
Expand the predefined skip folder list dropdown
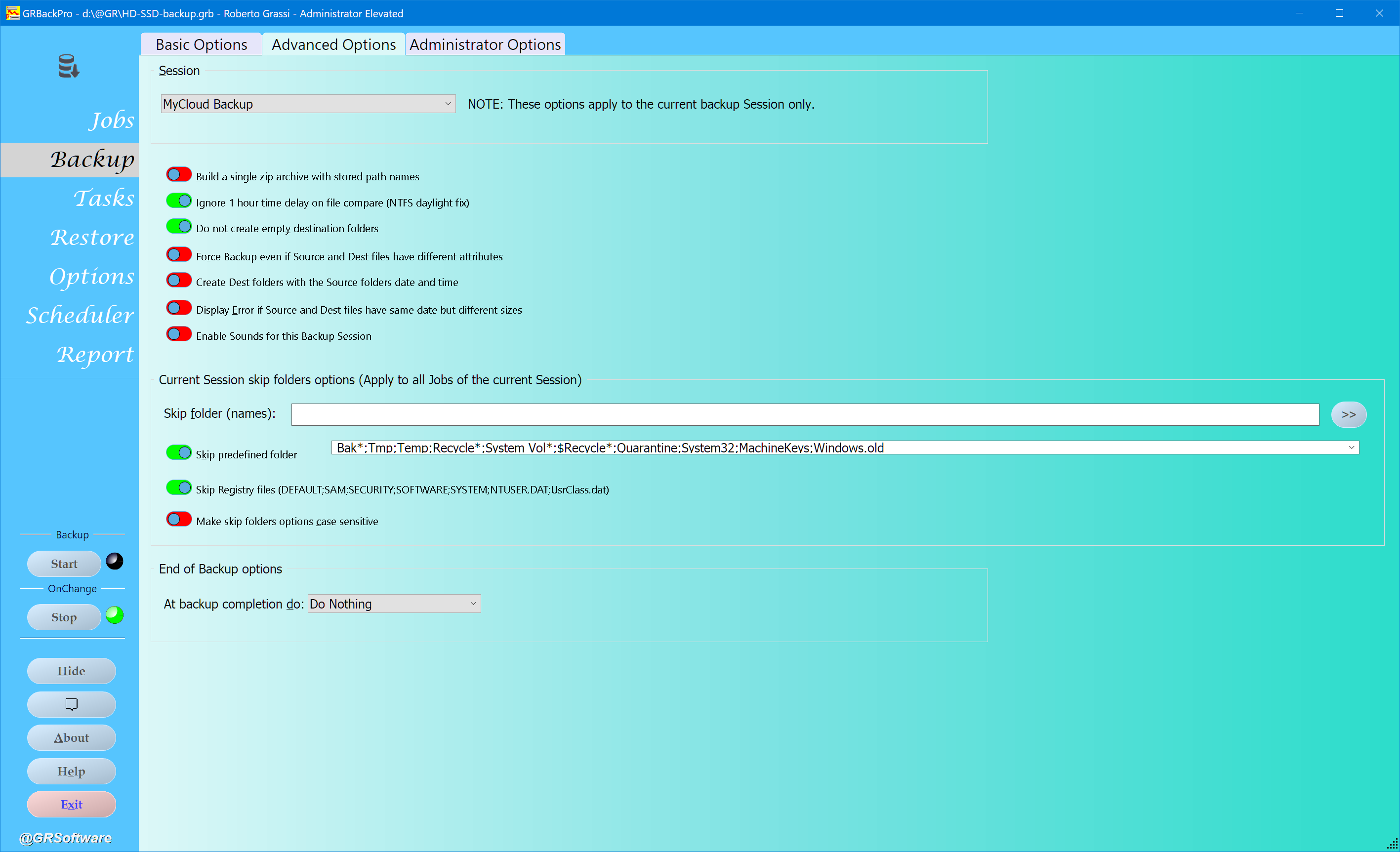point(1351,447)
